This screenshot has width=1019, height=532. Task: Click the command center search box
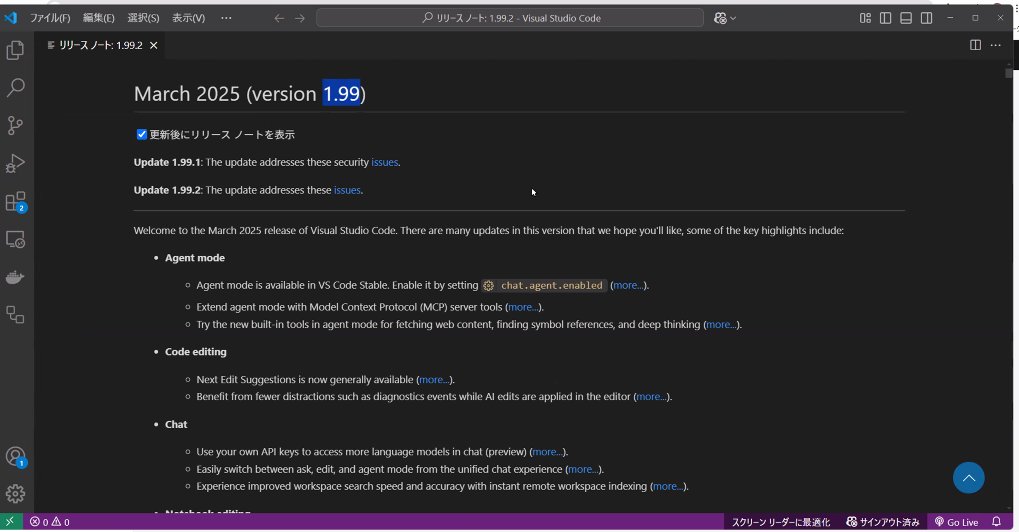pos(510,18)
